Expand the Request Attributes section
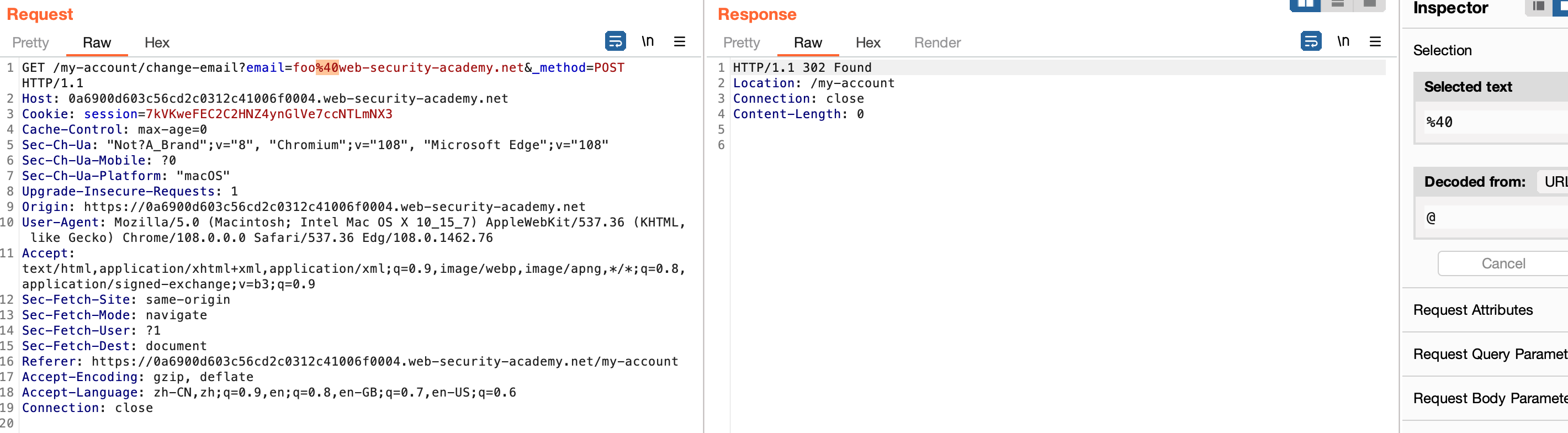Screen dimensions: 1568x433 [x=1485, y=310]
